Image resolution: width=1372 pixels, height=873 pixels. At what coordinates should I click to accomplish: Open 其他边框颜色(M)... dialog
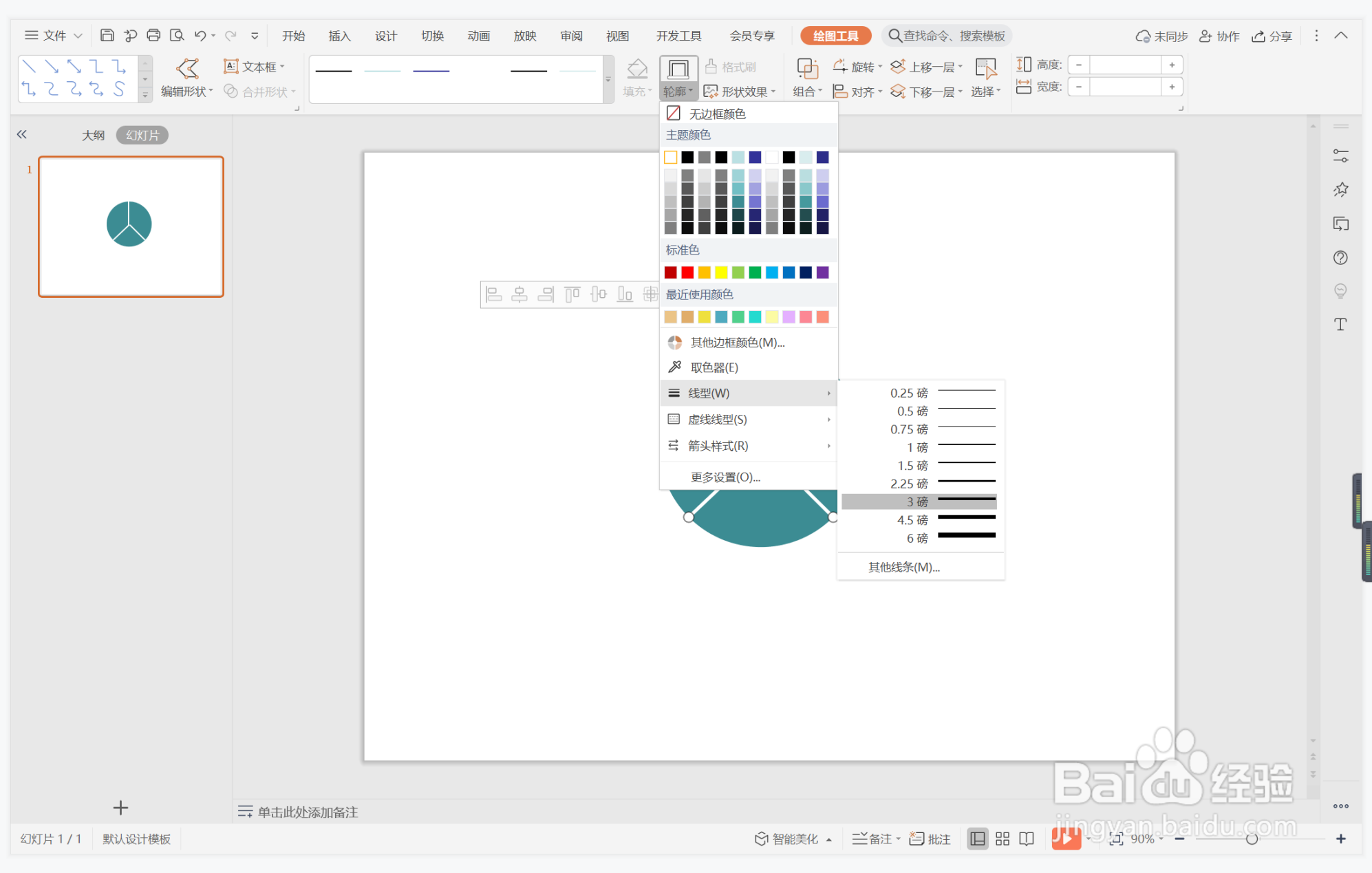(x=749, y=342)
